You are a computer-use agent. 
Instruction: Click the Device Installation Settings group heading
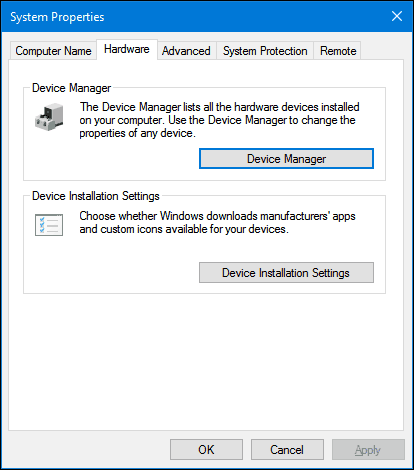96,196
